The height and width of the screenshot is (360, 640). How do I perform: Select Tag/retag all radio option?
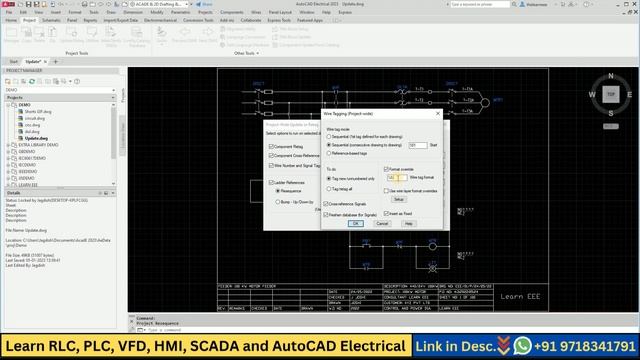click(329, 189)
